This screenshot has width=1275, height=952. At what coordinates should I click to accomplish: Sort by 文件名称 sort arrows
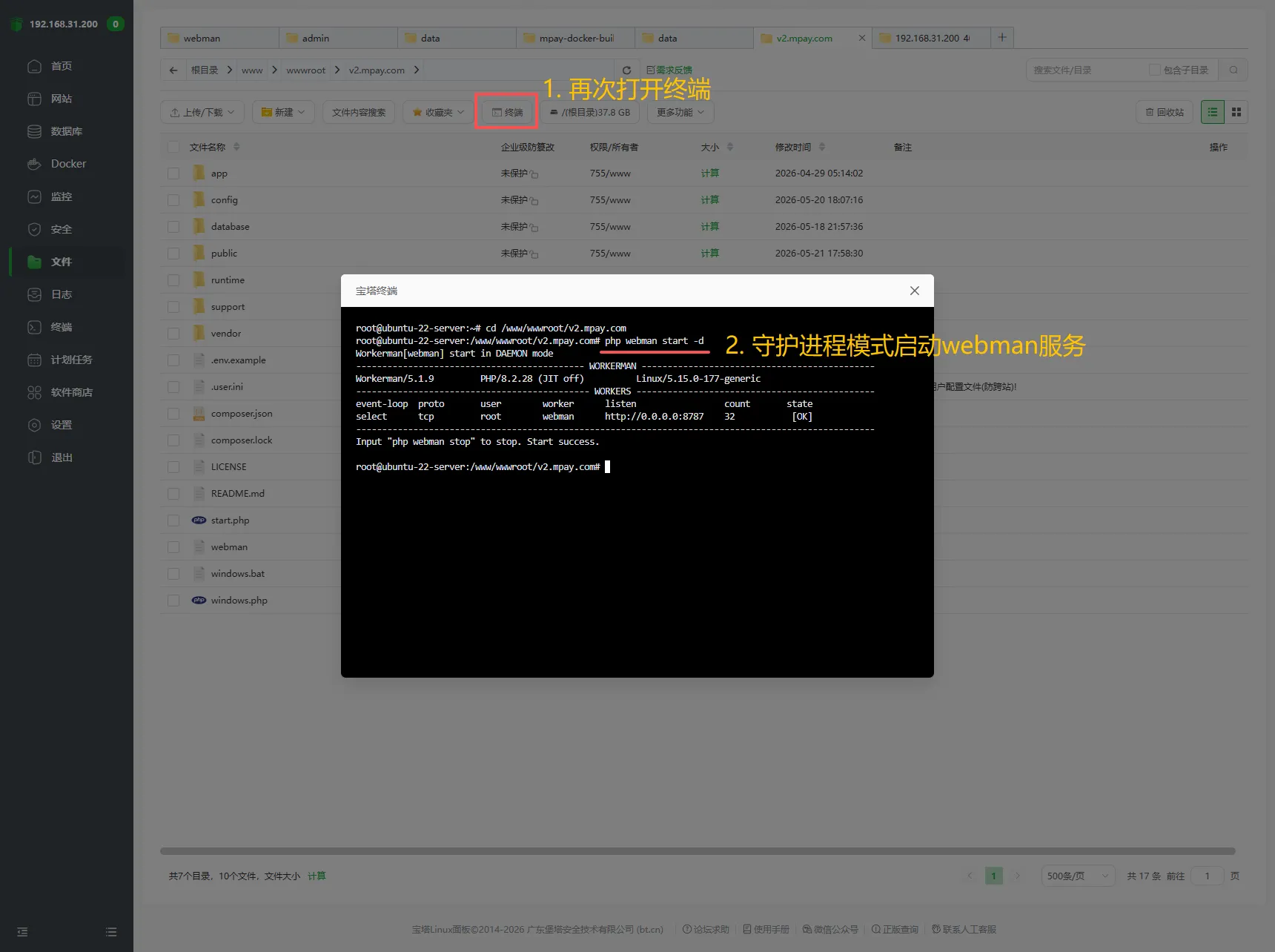pyautogui.click(x=236, y=147)
